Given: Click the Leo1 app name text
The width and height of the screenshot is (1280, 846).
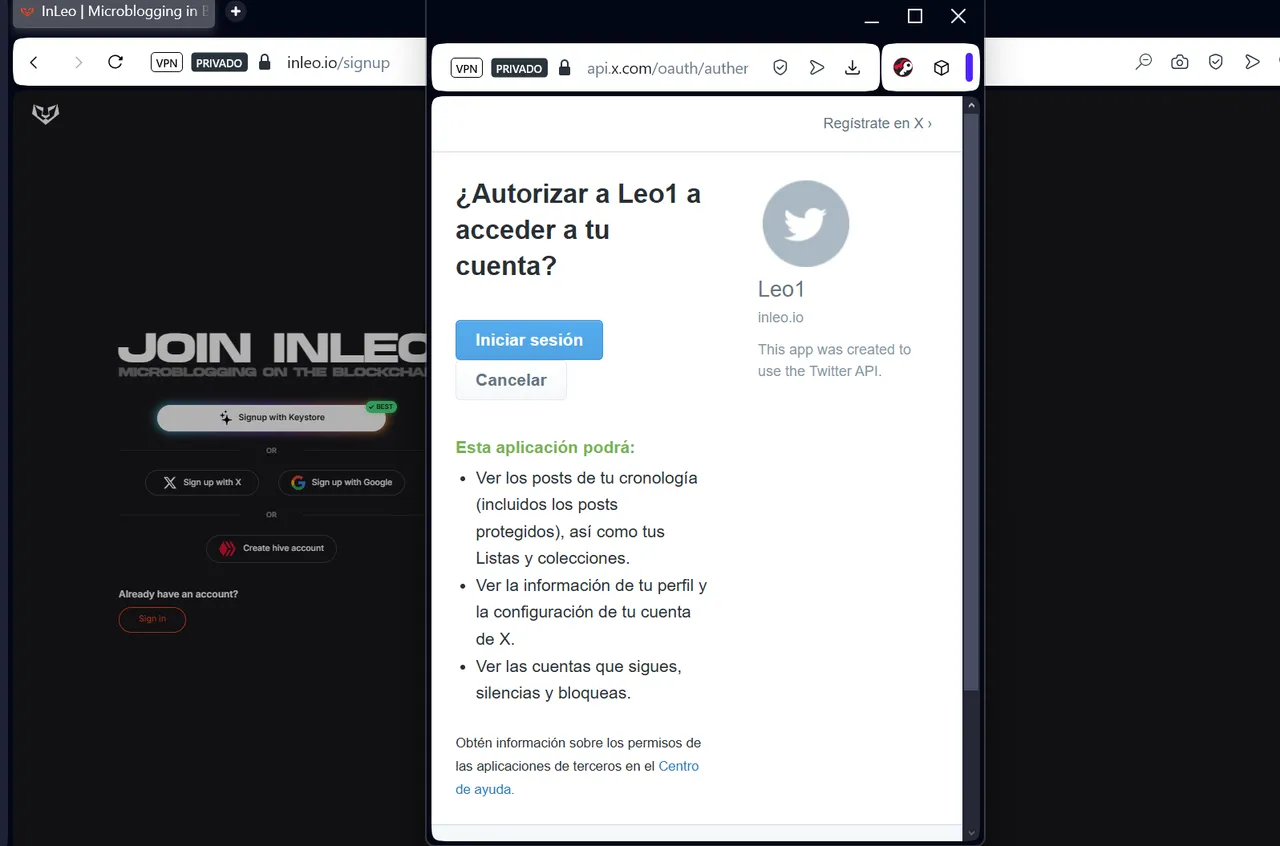Looking at the screenshot, I should click(x=781, y=289).
